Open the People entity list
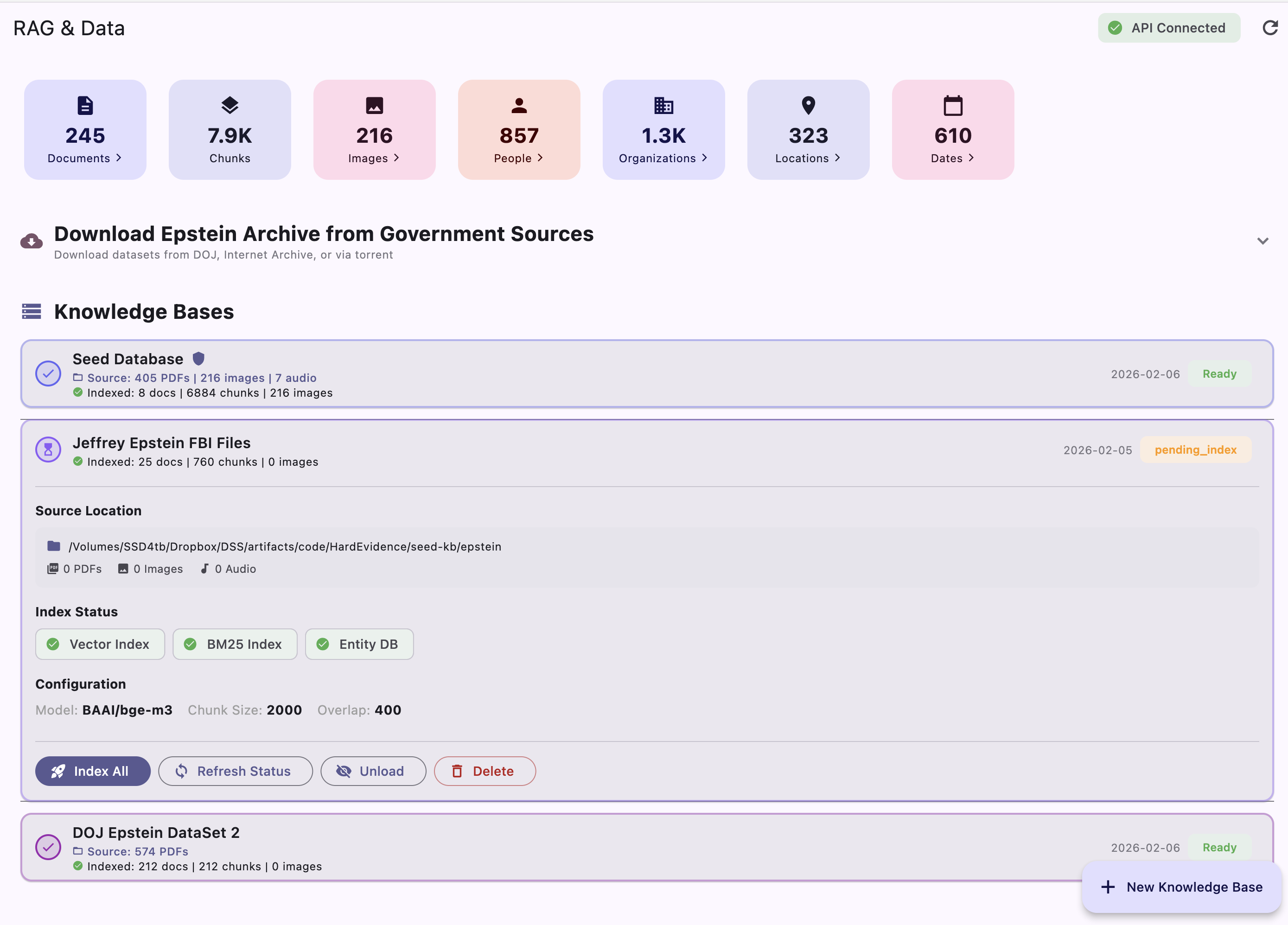Viewport: 1288px width, 925px height. point(518,130)
